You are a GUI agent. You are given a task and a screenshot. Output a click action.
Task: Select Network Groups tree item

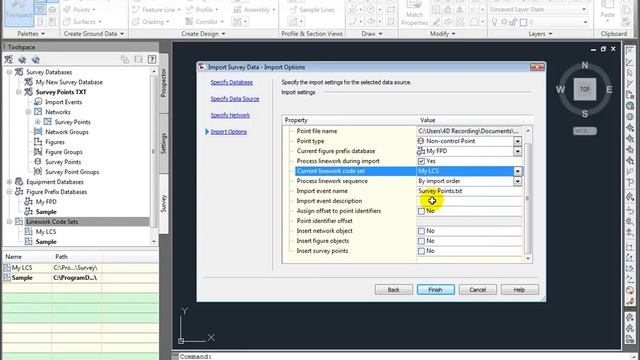67,132
